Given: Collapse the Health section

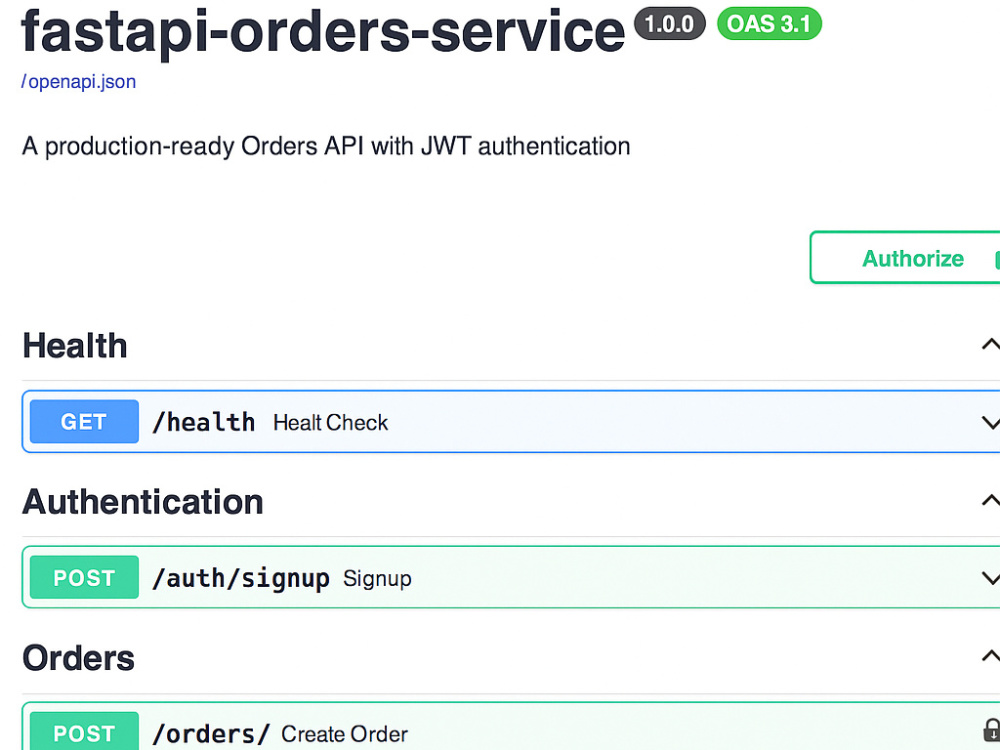Looking at the screenshot, I should pyautogui.click(x=990, y=345).
